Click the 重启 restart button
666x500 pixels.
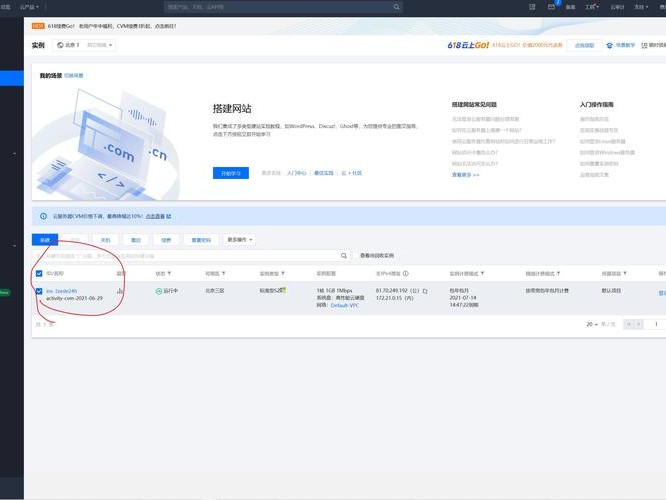136,240
